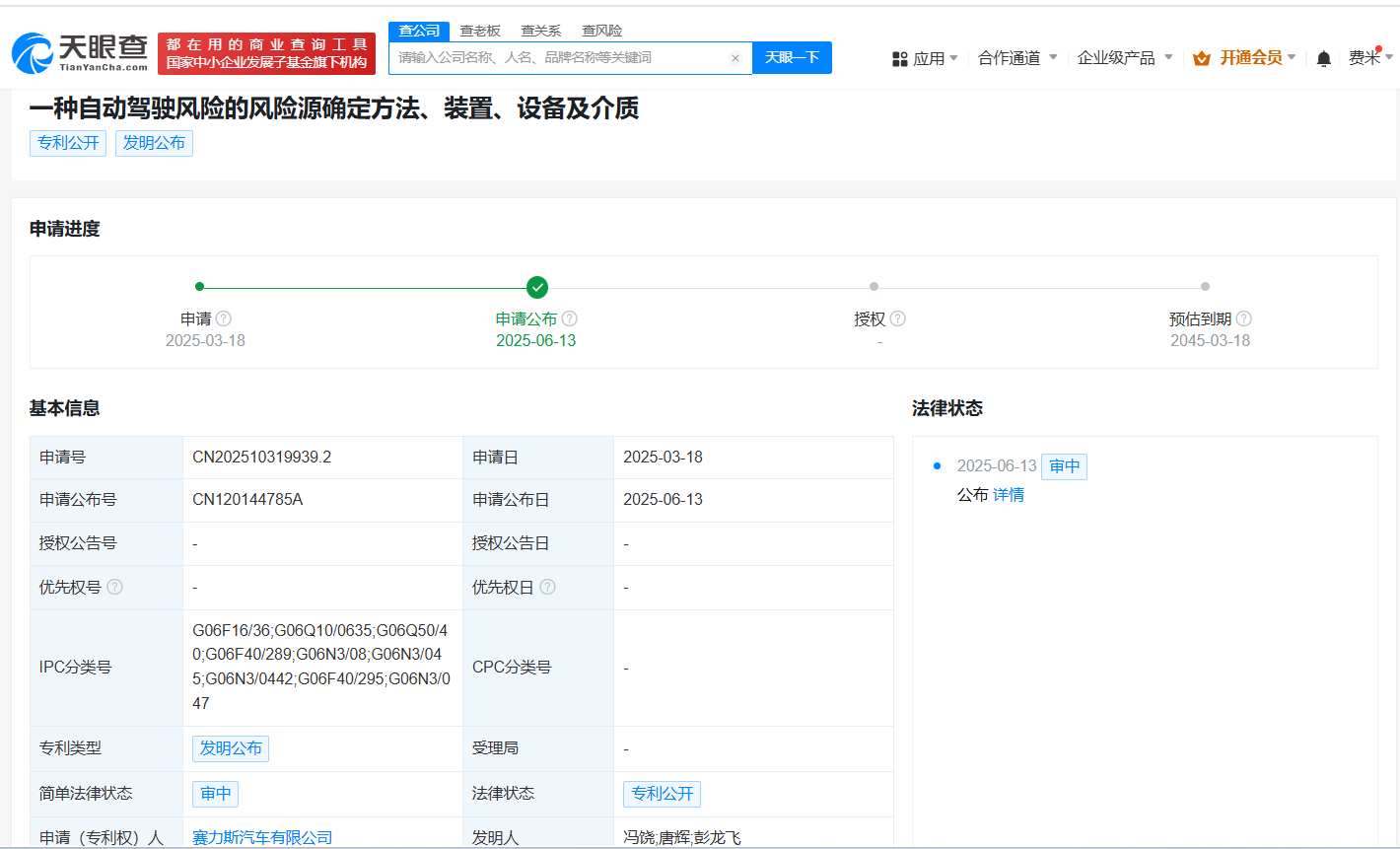Click the 发明公布 tag below the title
1400x849 pixels.
(154, 143)
